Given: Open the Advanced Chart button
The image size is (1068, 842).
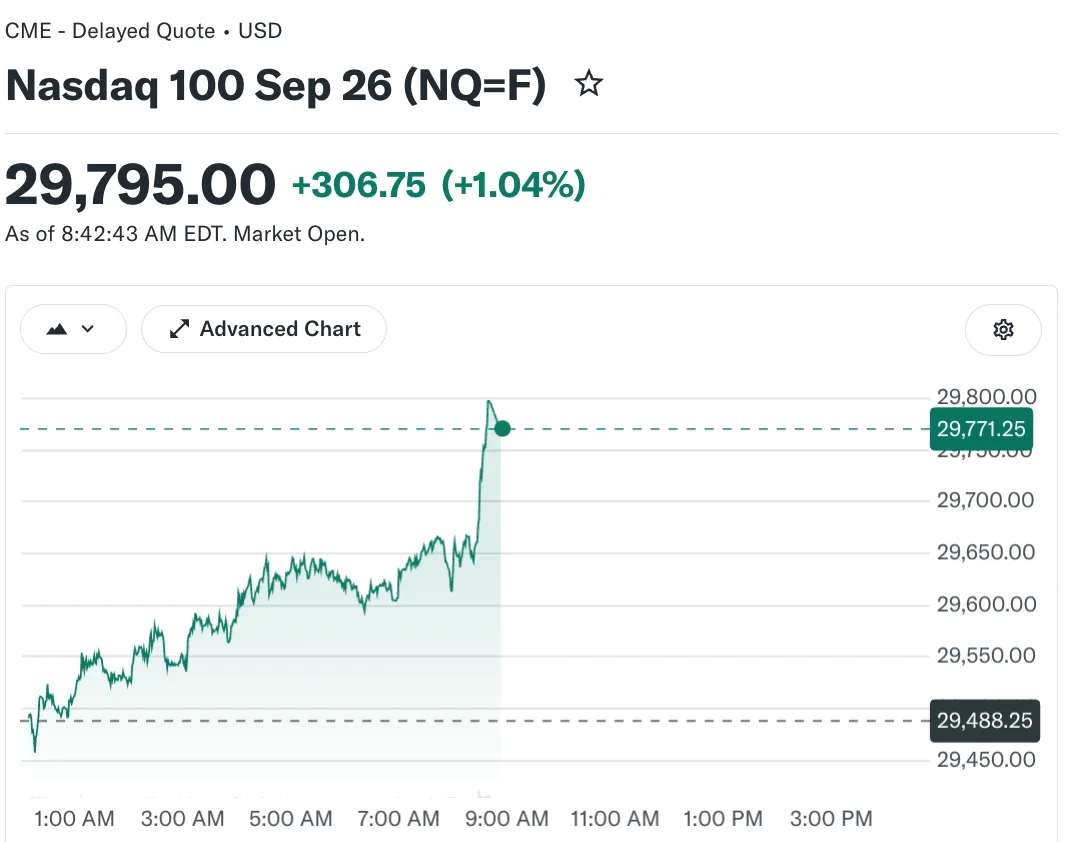Looking at the screenshot, I should (x=264, y=329).
